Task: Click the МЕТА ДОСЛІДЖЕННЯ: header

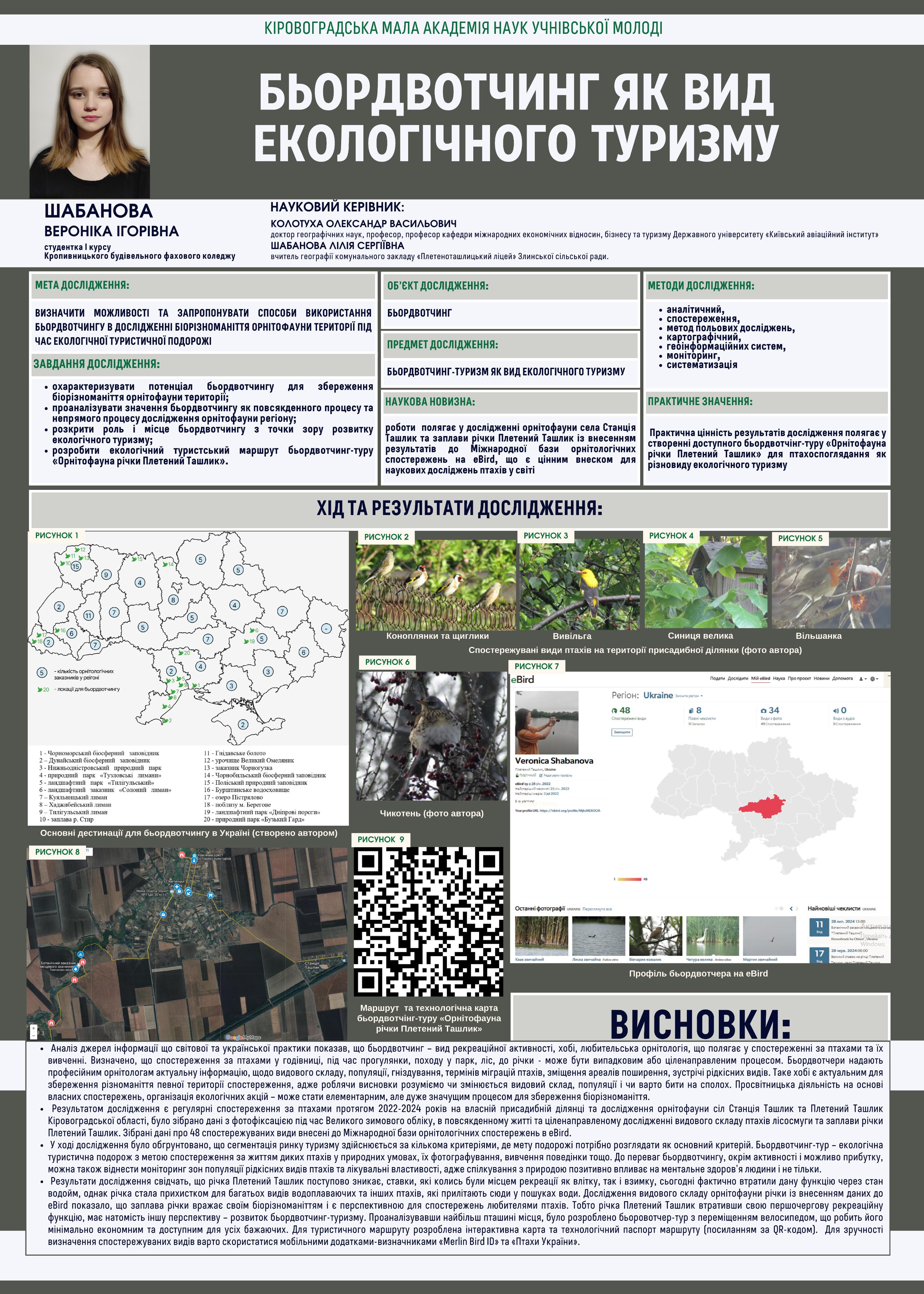Action: 82,285
